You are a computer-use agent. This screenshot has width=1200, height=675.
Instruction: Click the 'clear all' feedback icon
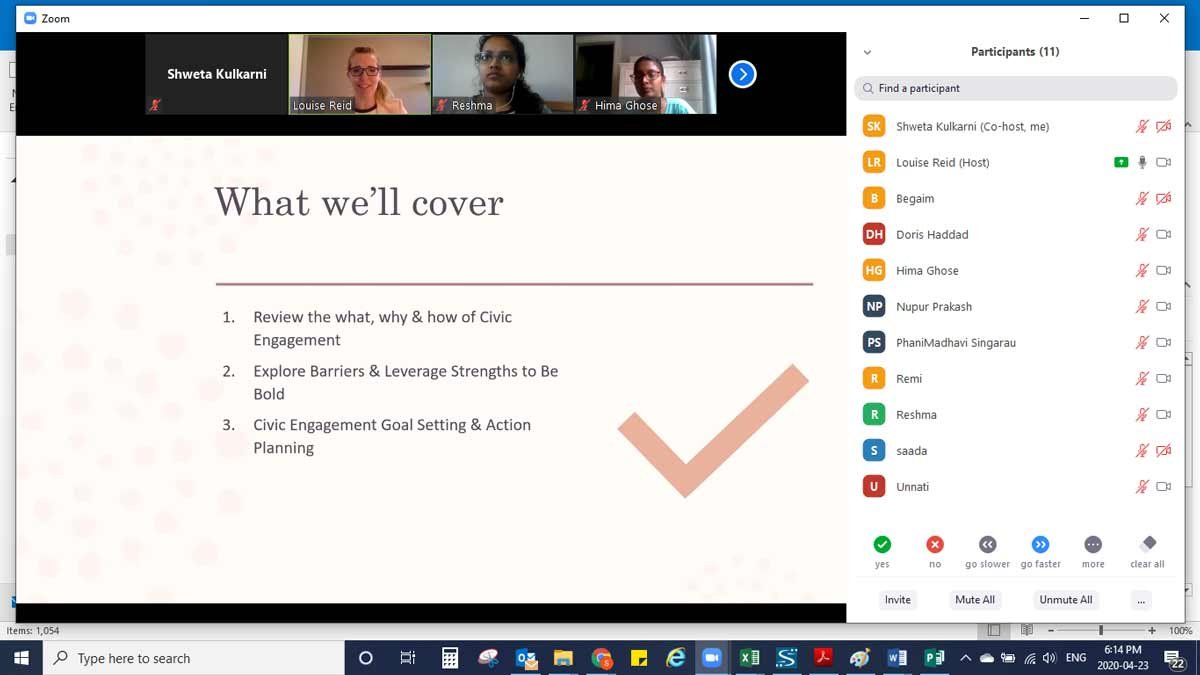[x=1148, y=544]
